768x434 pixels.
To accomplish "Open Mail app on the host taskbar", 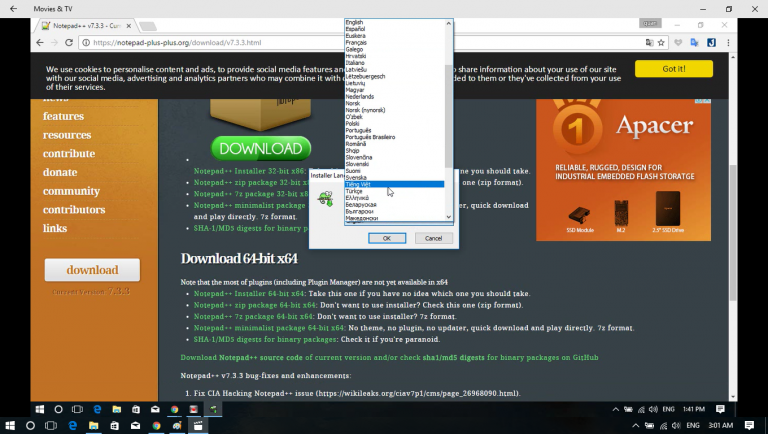I will click(x=135, y=426).
